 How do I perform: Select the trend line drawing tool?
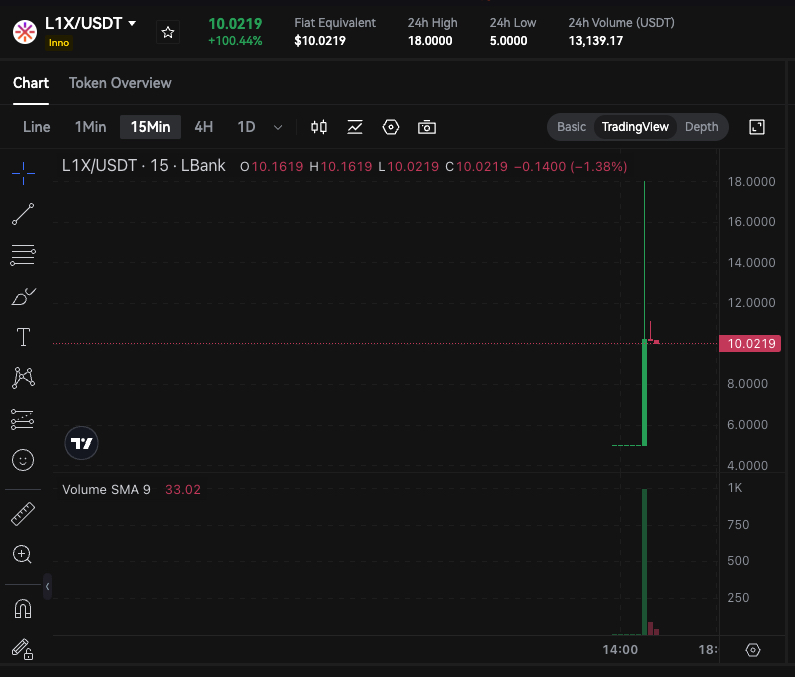click(23, 214)
